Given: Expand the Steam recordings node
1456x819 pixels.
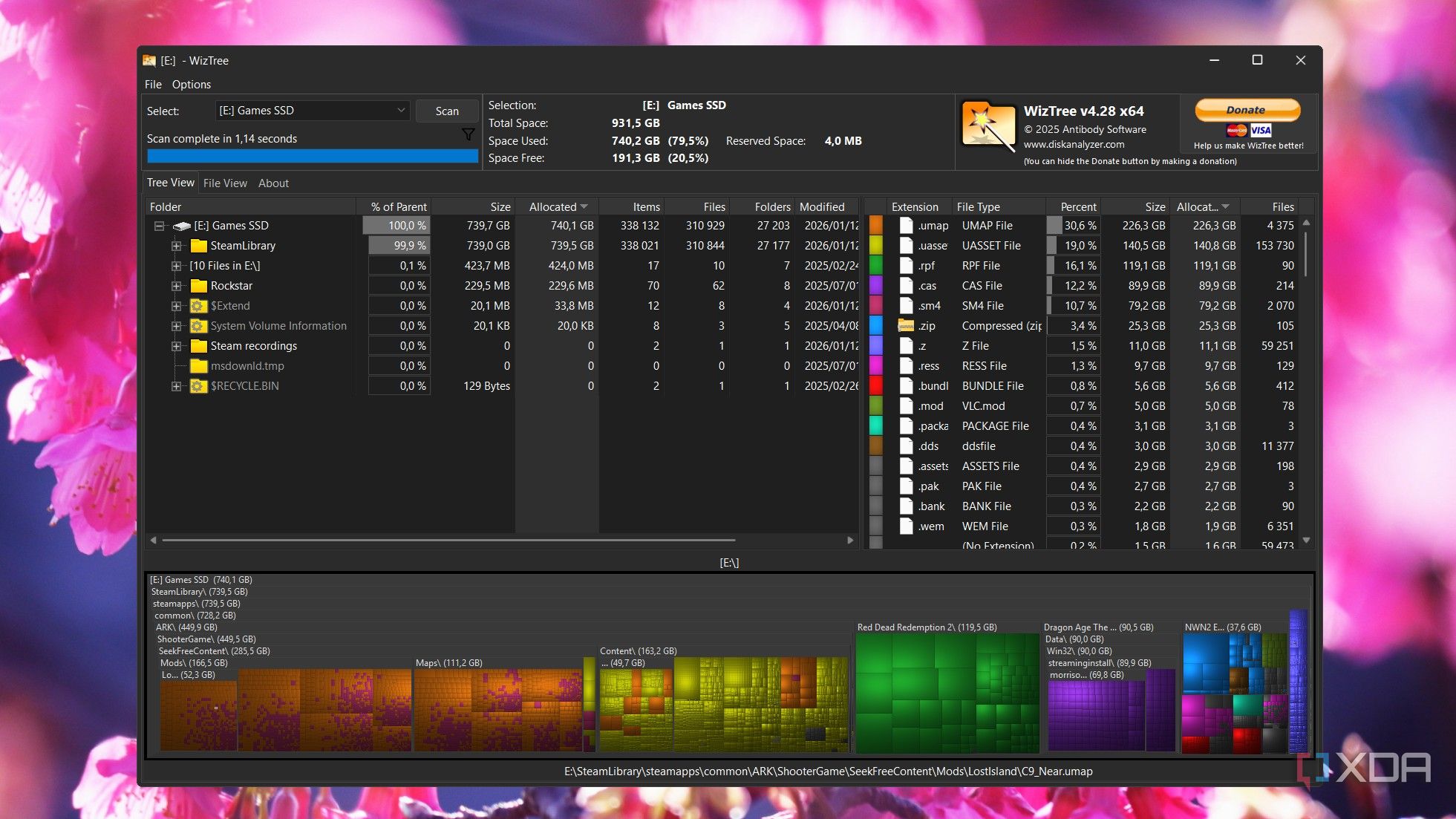Looking at the screenshot, I should (176, 346).
